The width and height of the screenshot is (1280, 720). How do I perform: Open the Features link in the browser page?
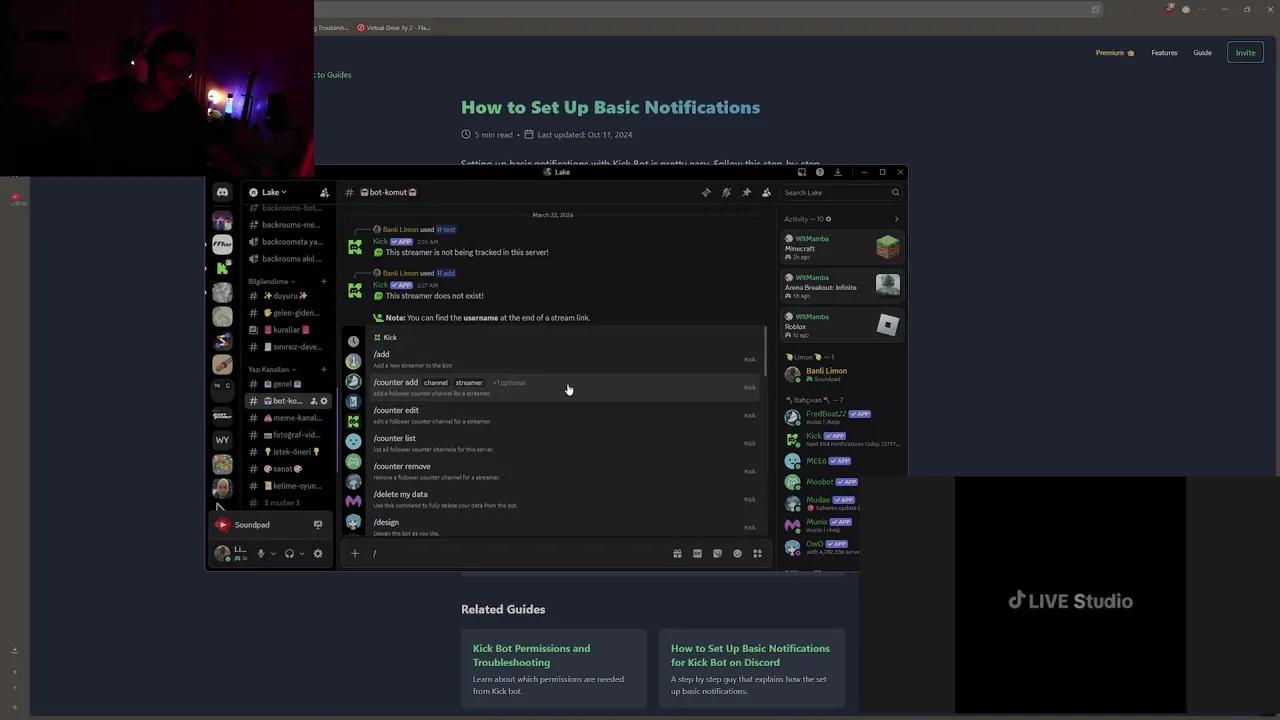pos(1164,53)
